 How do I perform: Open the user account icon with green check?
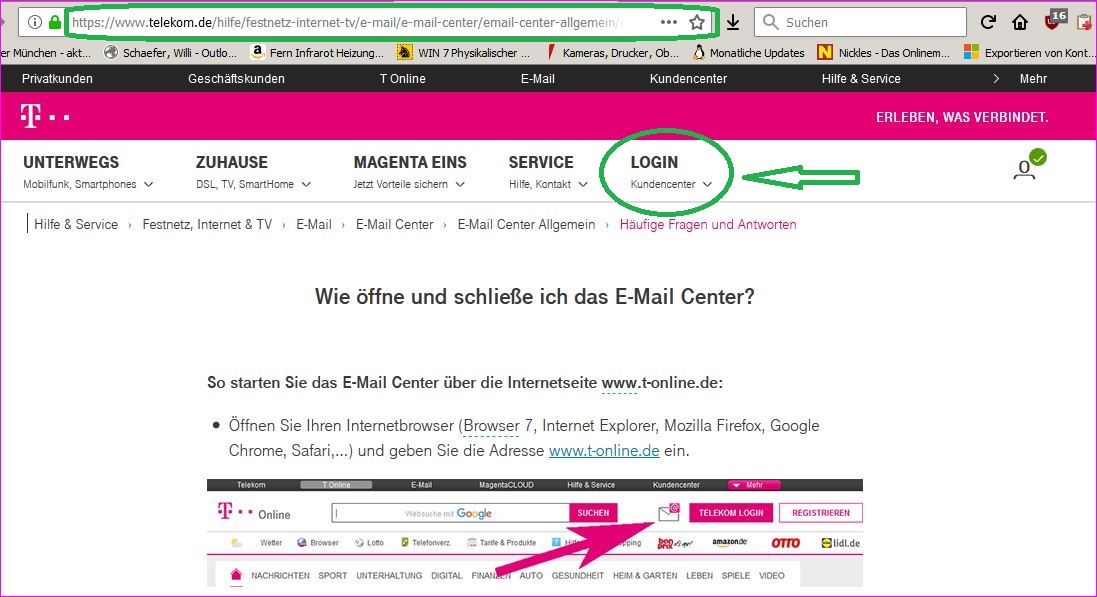coord(1028,165)
